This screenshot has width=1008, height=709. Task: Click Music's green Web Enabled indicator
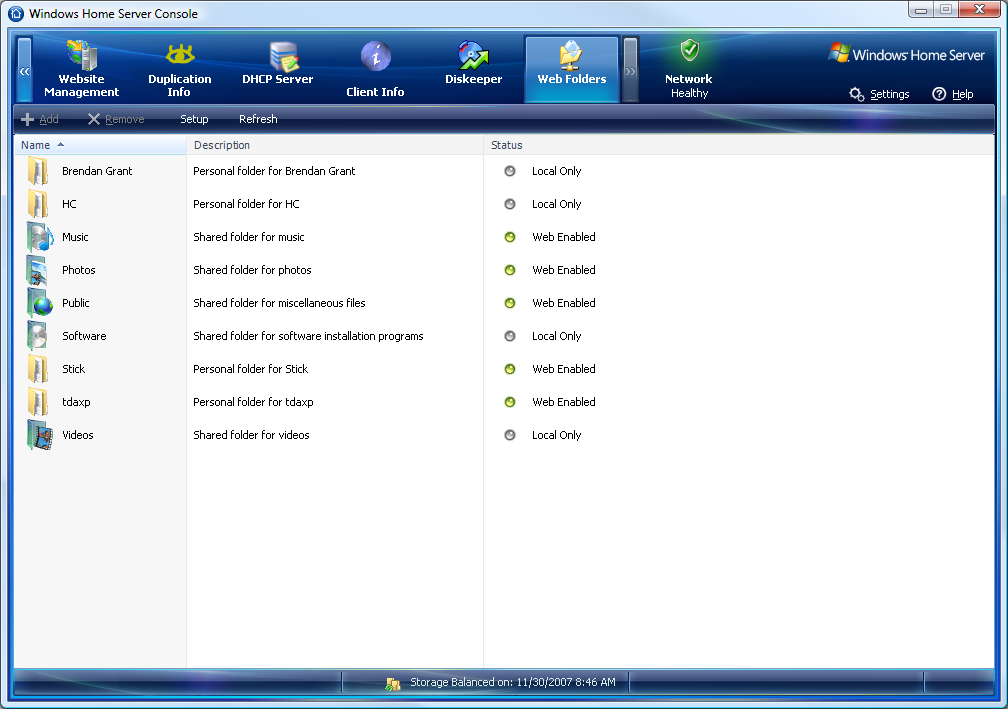click(x=510, y=237)
